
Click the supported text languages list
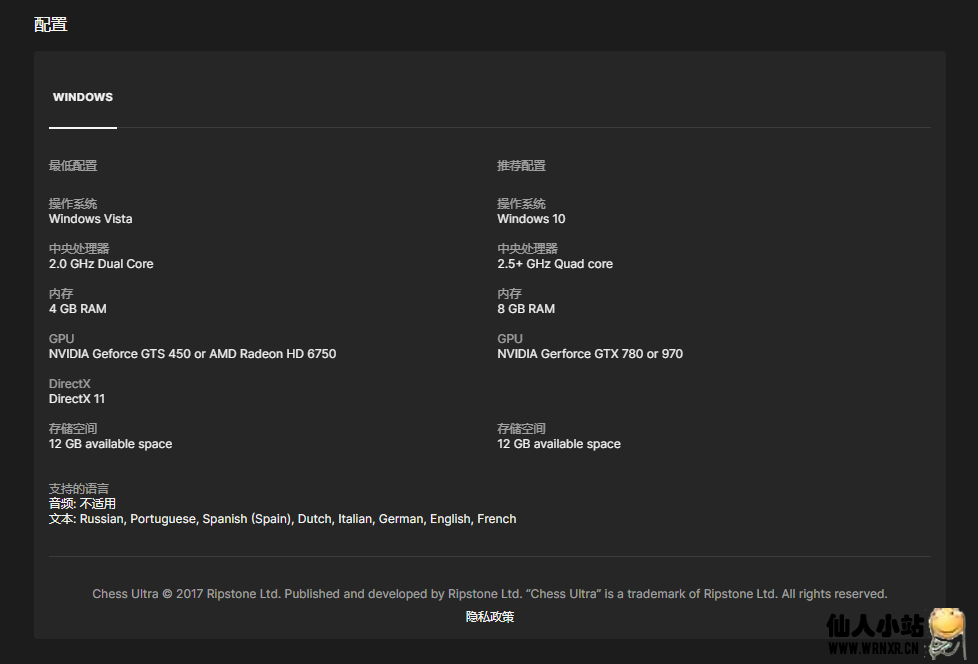297,519
